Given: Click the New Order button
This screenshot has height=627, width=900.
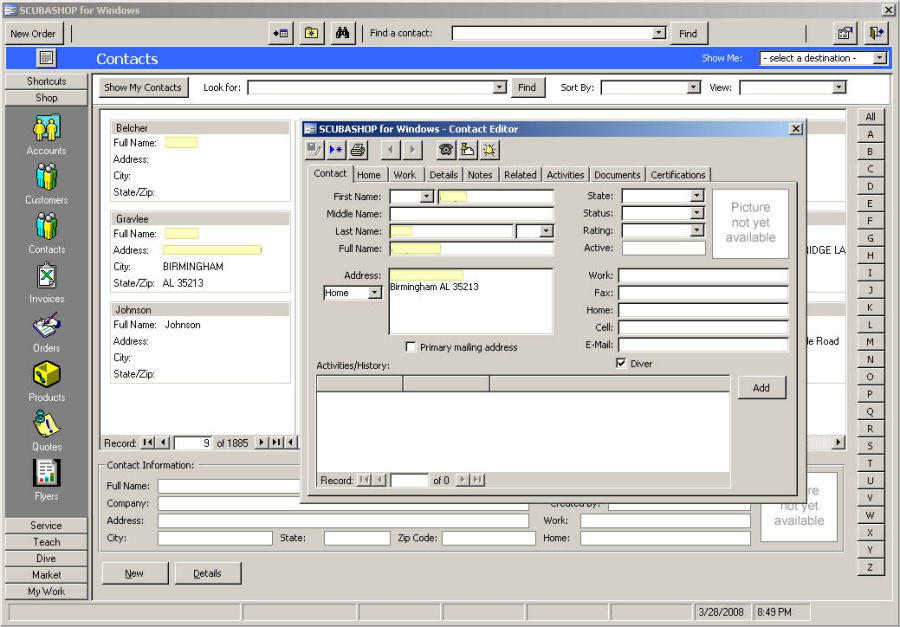Looking at the screenshot, I should click(x=33, y=33).
